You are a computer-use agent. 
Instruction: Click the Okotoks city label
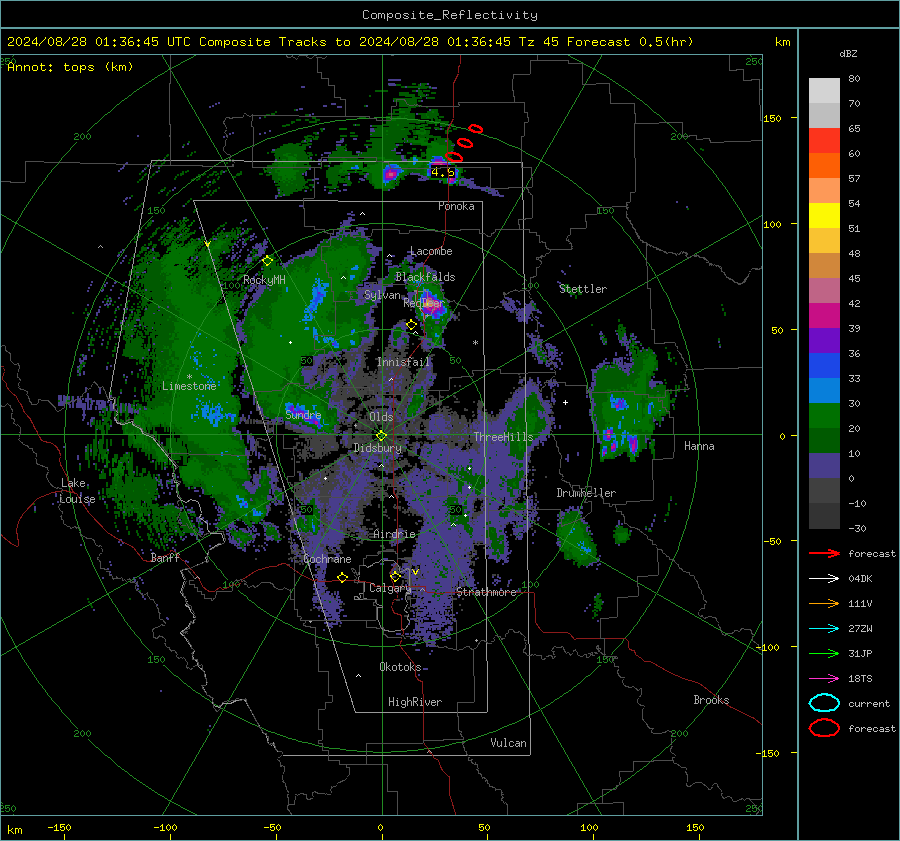click(x=400, y=666)
